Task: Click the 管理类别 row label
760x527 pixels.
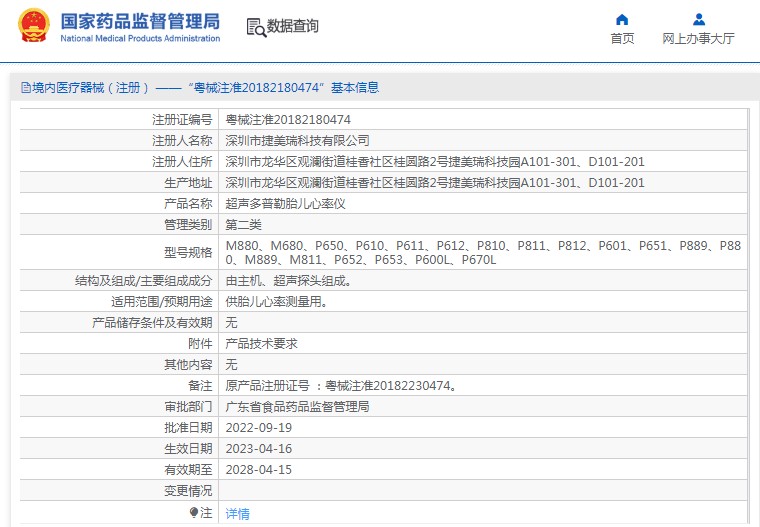Action: click(x=188, y=224)
